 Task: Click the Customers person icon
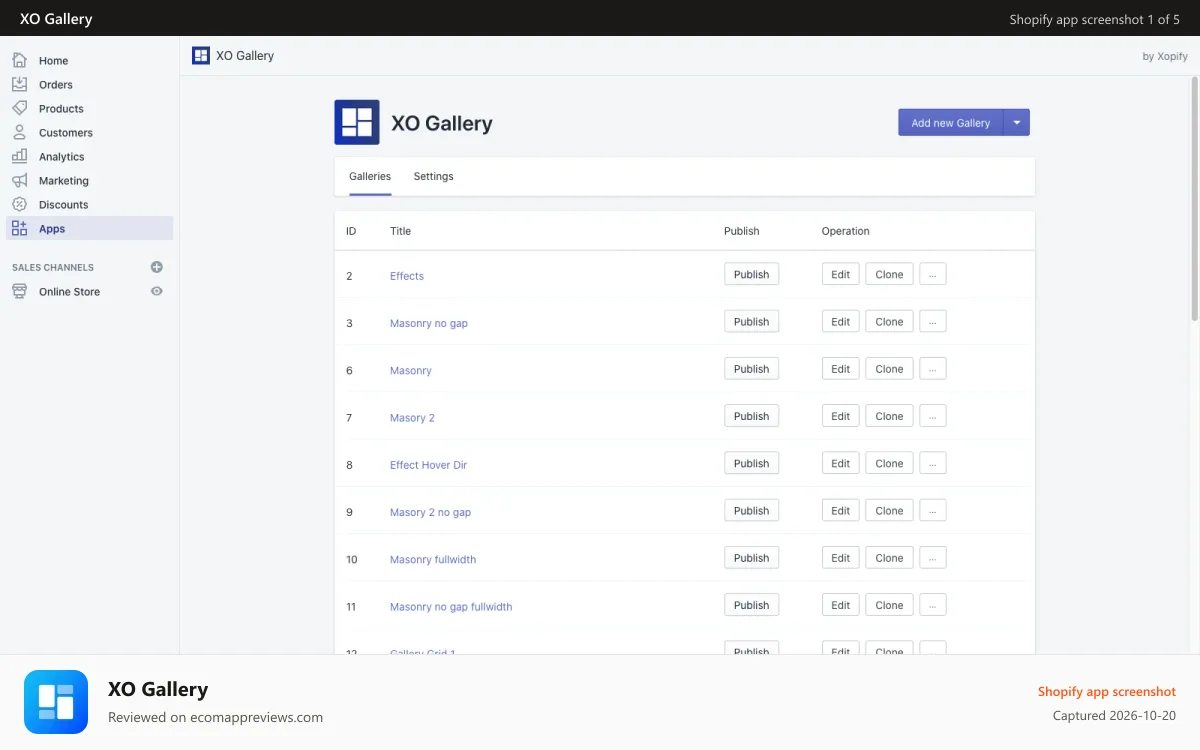(19, 132)
